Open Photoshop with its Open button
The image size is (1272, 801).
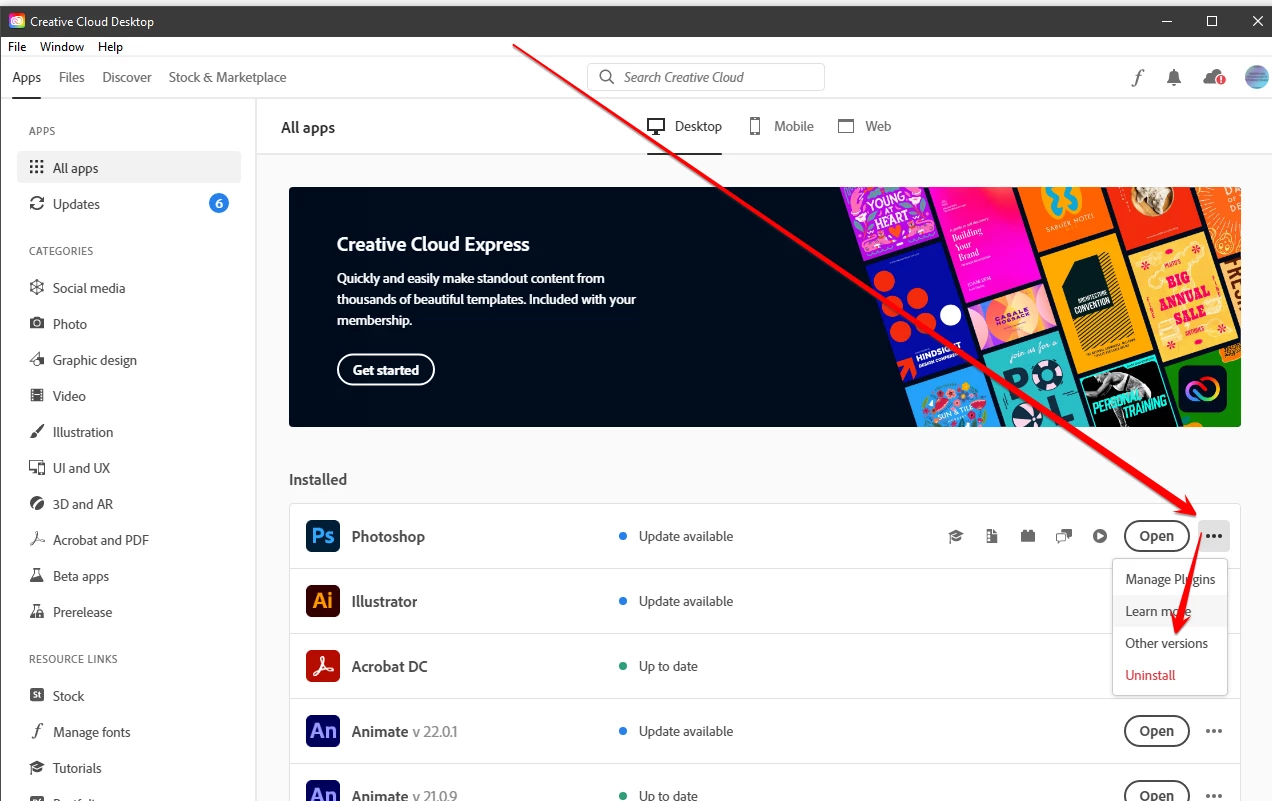[x=1157, y=536]
